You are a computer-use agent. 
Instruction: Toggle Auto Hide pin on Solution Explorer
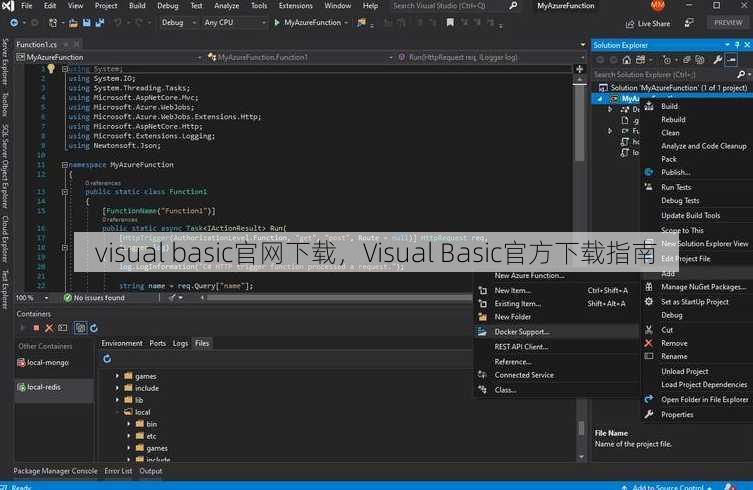pyautogui.click(x=737, y=45)
